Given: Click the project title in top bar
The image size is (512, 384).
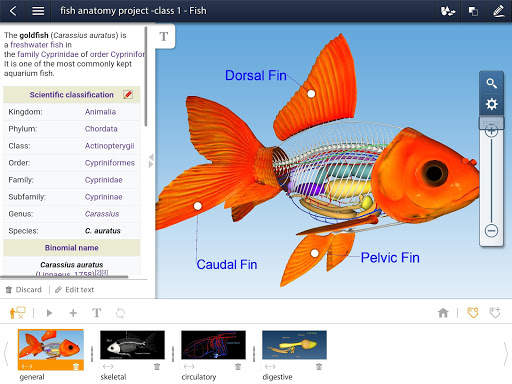Looking at the screenshot, I should click(x=133, y=11).
